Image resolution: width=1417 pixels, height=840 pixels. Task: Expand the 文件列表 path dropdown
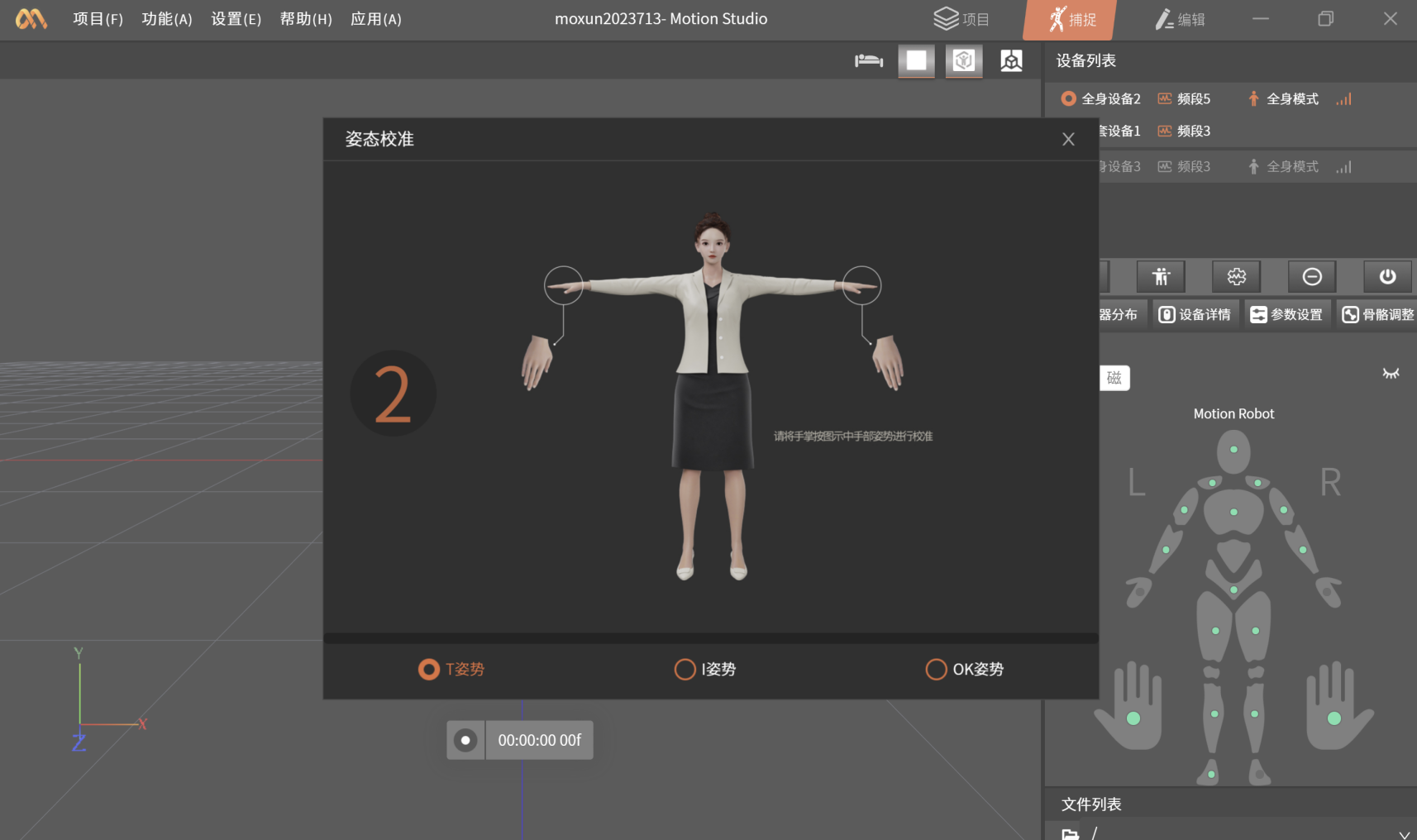pos(1403,833)
